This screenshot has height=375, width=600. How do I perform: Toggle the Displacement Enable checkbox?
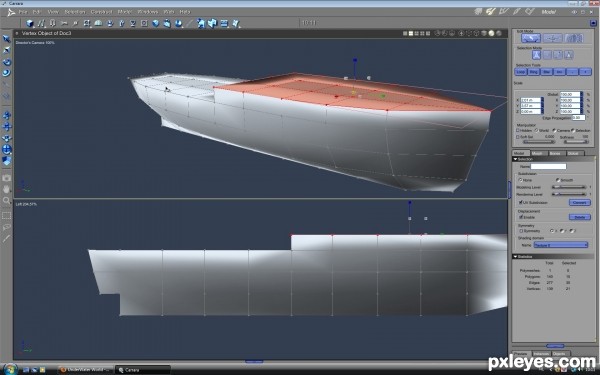point(520,217)
